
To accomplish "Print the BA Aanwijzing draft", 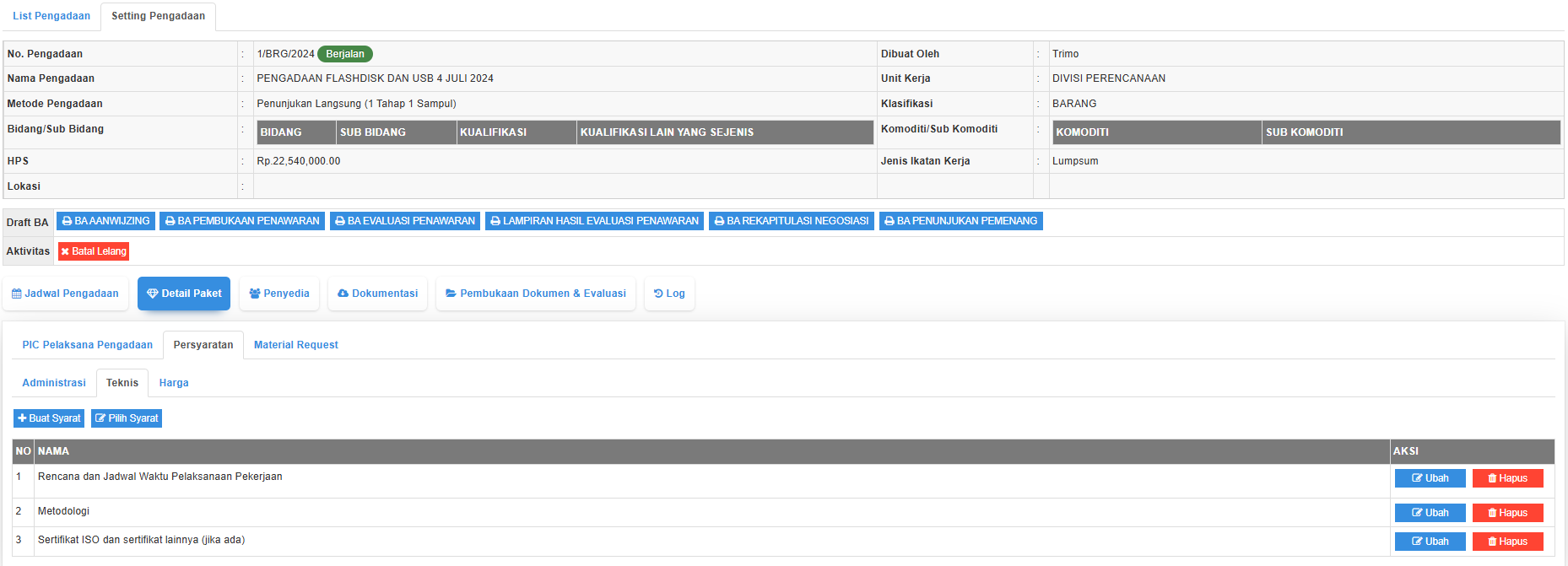I will tap(105, 221).
